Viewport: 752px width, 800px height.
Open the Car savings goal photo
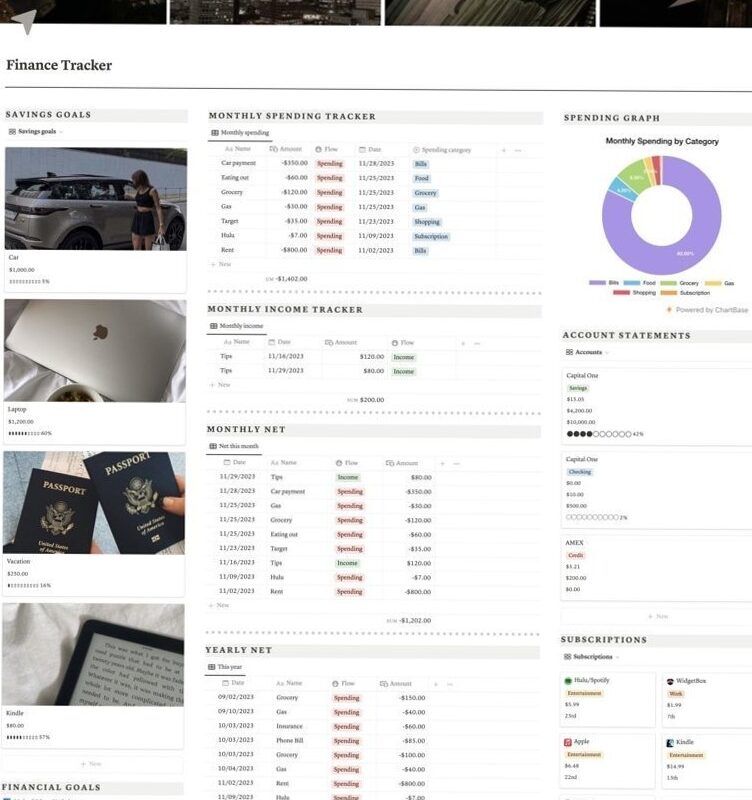(96, 198)
